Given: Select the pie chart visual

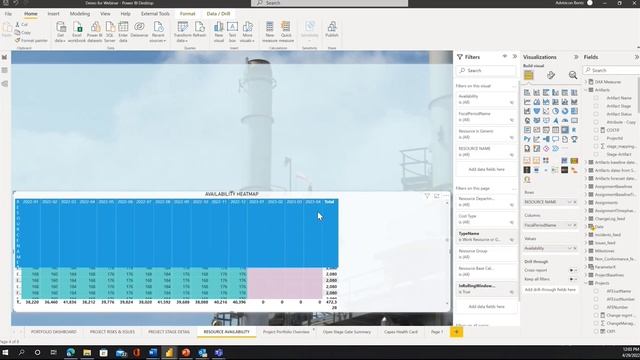Looking at the screenshot, I should coord(556,111).
